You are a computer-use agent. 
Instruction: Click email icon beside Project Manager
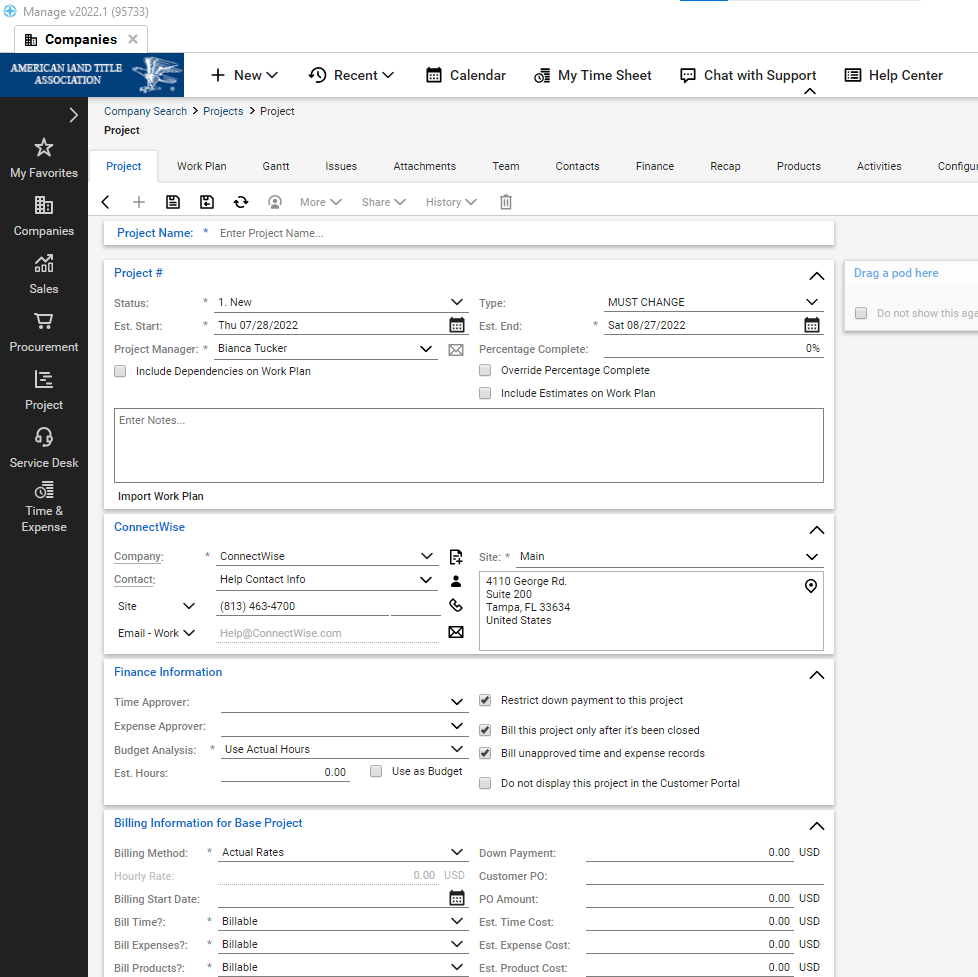click(456, 349)
